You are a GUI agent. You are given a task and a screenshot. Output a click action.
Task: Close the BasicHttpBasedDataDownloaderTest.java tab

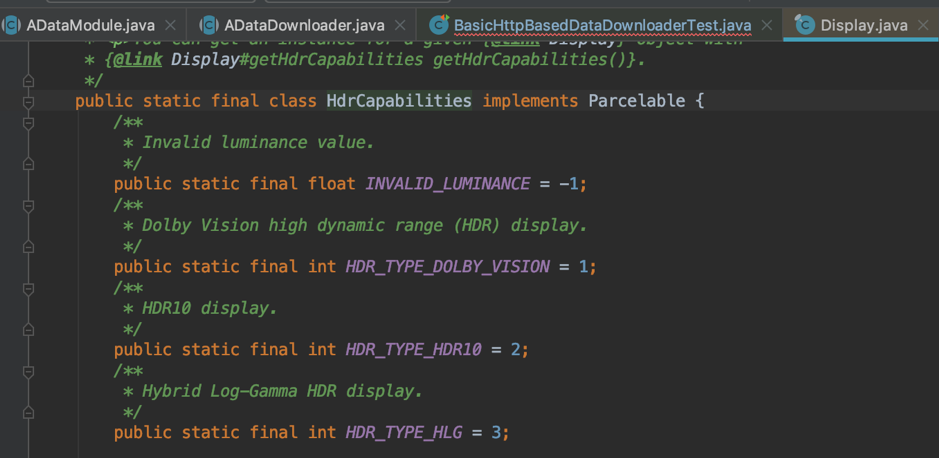point(767,25)
